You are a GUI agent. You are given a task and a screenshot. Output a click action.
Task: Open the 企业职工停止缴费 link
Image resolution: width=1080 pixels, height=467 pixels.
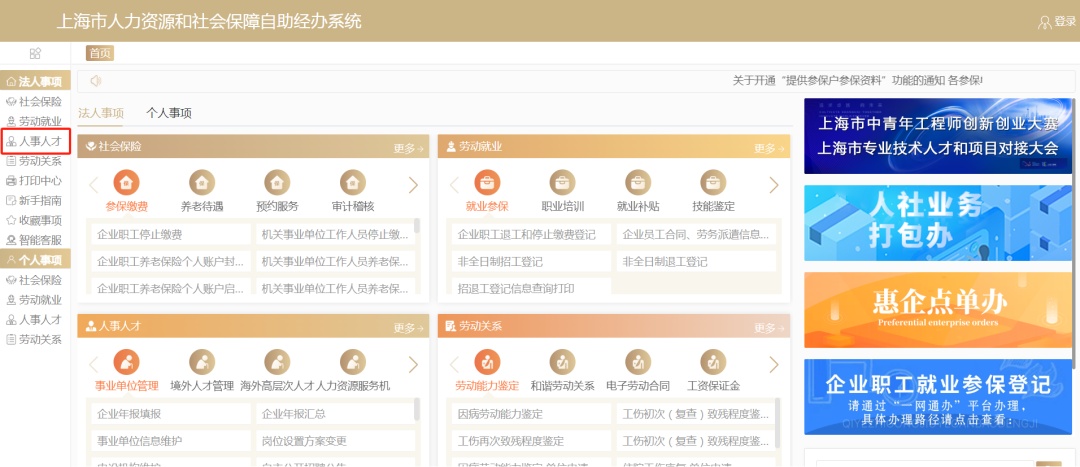click(x=140, y=234)
